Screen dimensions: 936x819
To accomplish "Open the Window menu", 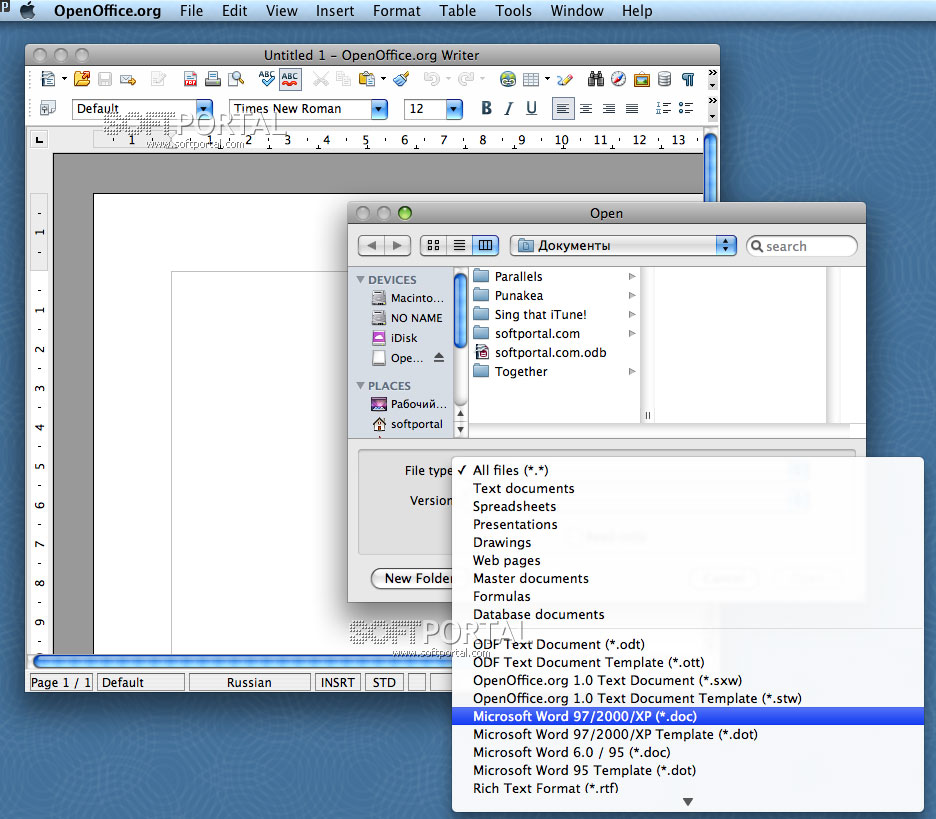I will [577, 11].
